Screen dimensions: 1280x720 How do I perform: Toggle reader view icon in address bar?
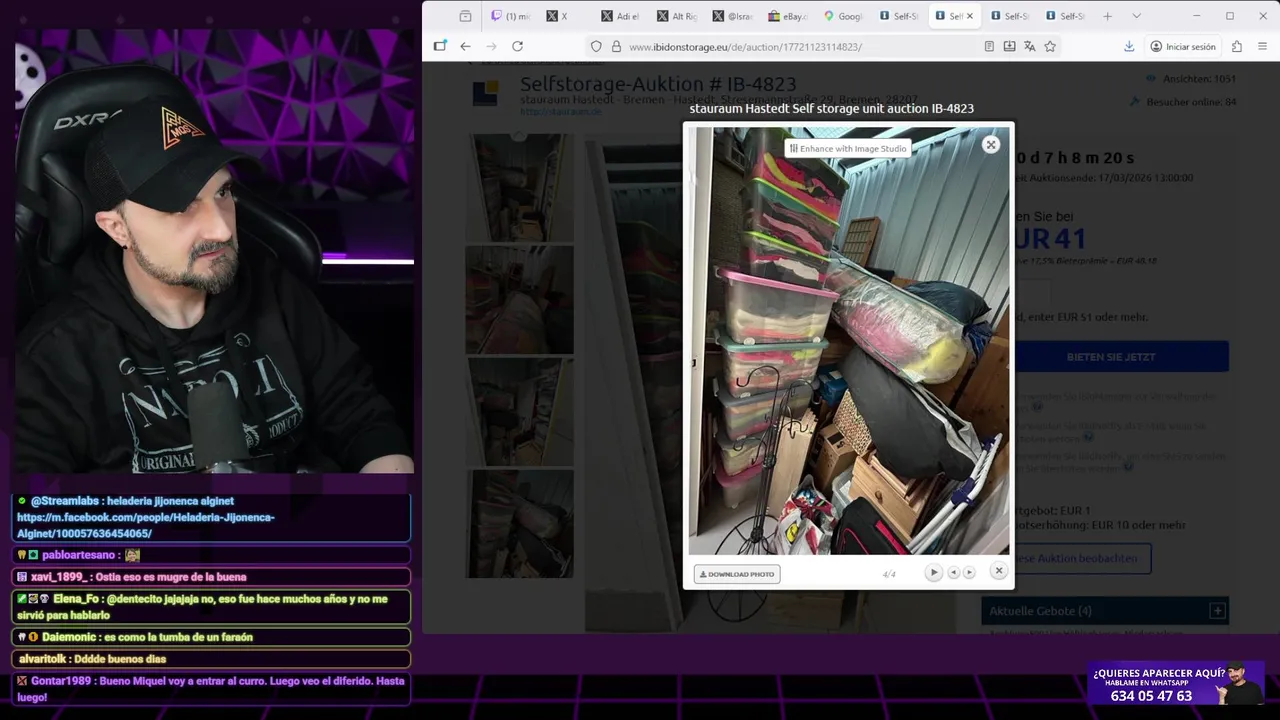point(989,46)
